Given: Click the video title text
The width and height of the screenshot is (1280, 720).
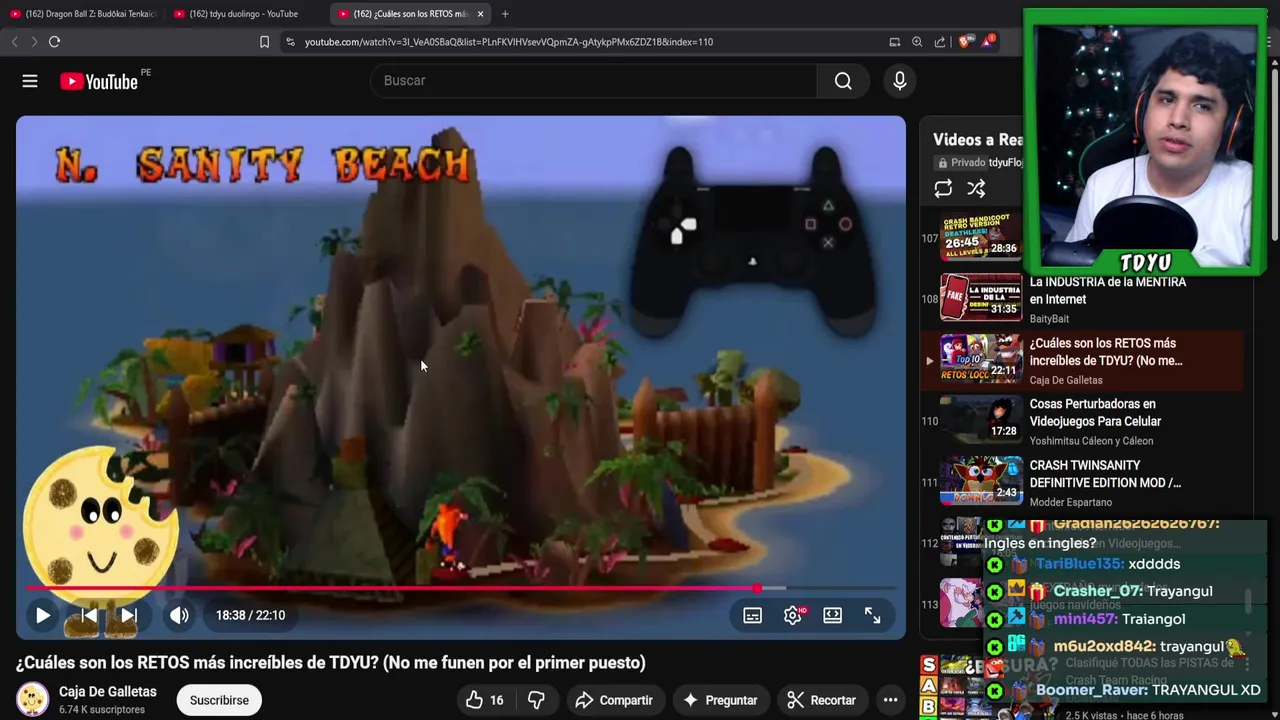Looking at the screenshot, I should click(x=331, y=663).
